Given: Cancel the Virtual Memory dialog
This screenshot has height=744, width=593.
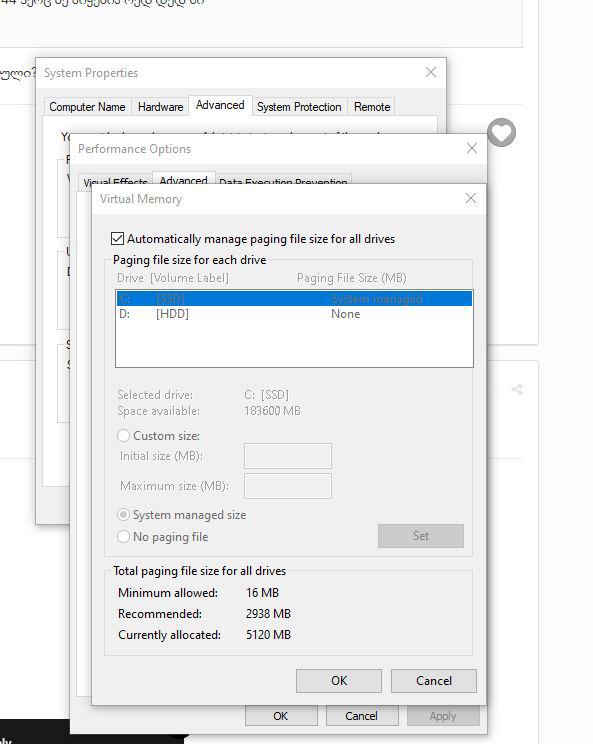Looking at the screenshot, I should pyautogui.click(x=434, y=681).
